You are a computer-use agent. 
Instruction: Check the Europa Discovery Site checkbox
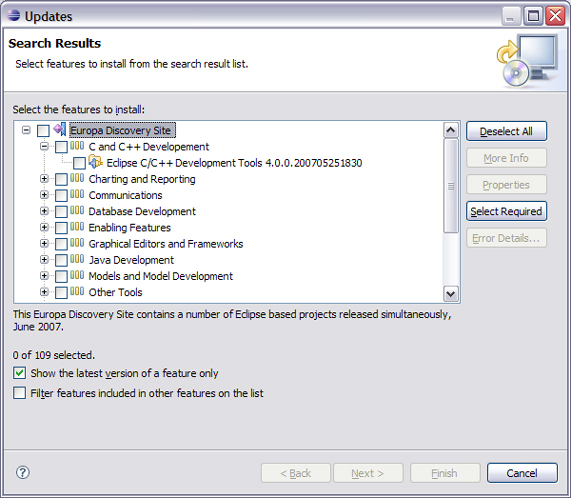pyautogui.click(x=43, y=131)
